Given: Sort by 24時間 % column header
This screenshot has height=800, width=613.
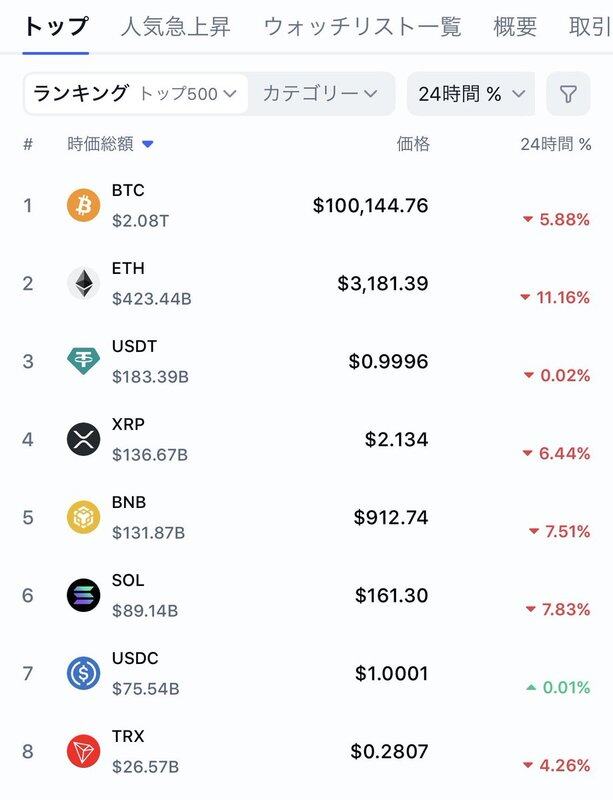Looking at the screenshot, I should [556, 144].
